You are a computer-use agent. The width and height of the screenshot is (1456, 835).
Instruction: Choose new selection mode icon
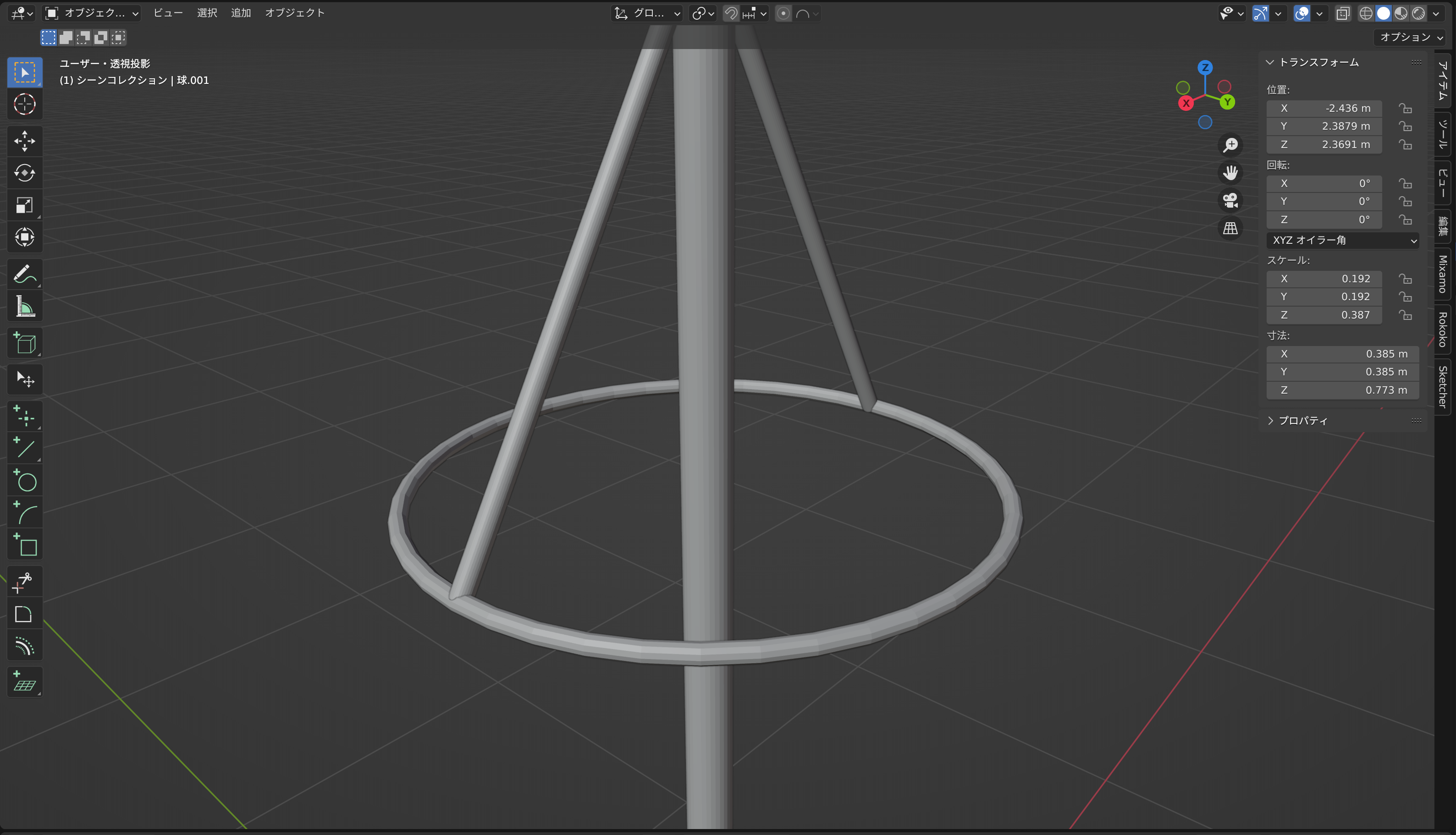(x=49, y=38)
